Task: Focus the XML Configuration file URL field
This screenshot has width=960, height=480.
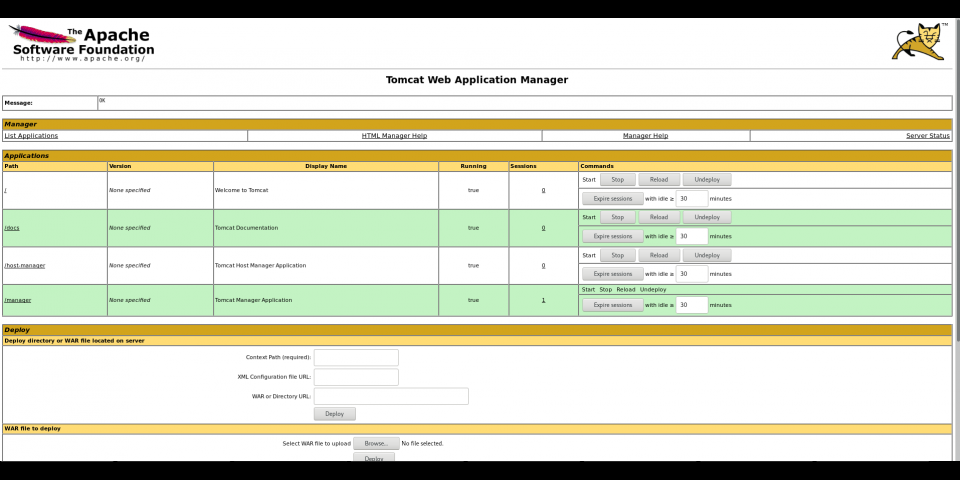Action: tap(356, 377)
